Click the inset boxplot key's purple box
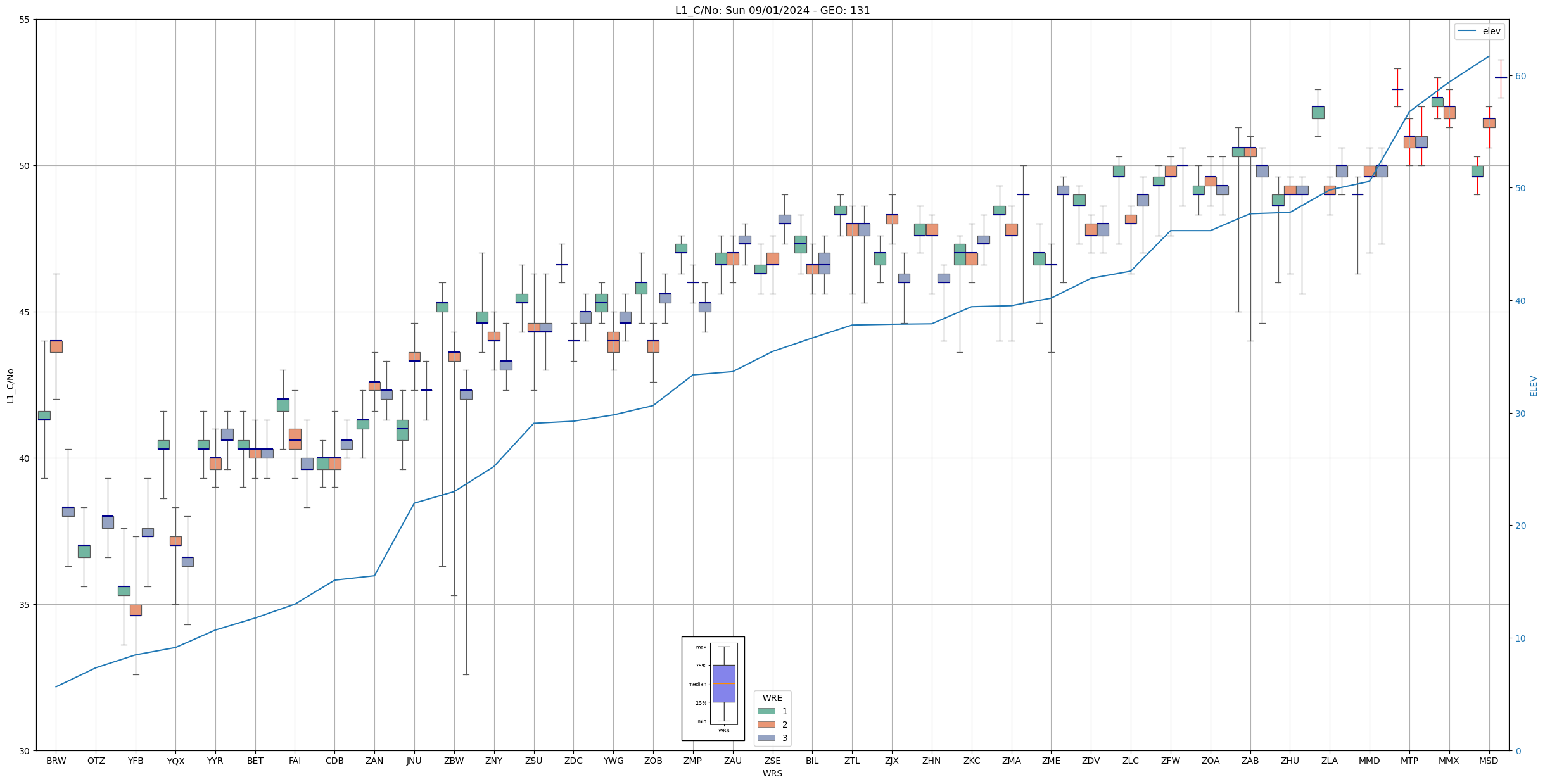The width and height of the screenshot is (1545, 784). (x=723, y=683)
